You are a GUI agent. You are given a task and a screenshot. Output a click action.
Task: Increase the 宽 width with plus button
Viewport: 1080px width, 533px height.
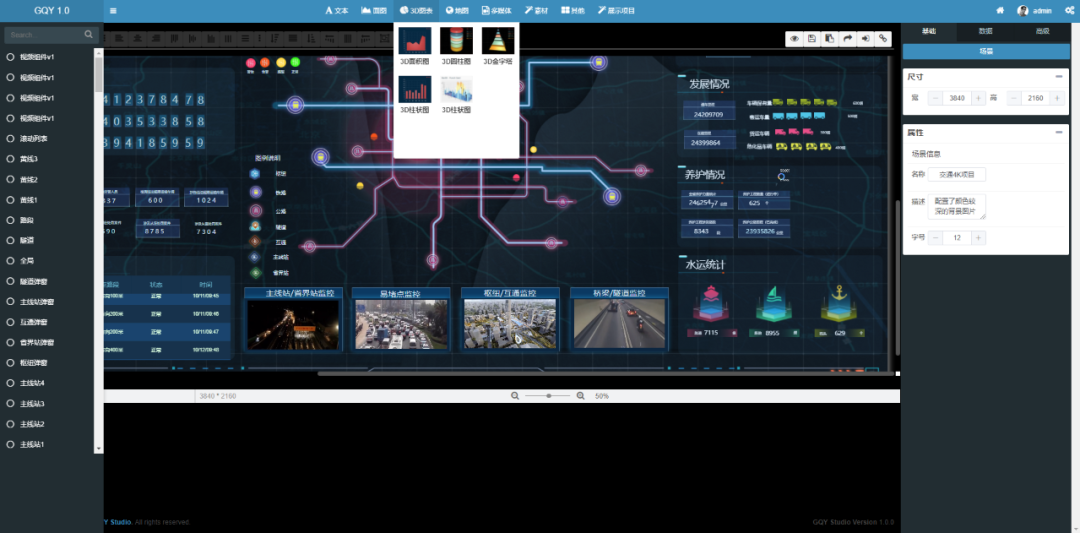tap(979, 98)
